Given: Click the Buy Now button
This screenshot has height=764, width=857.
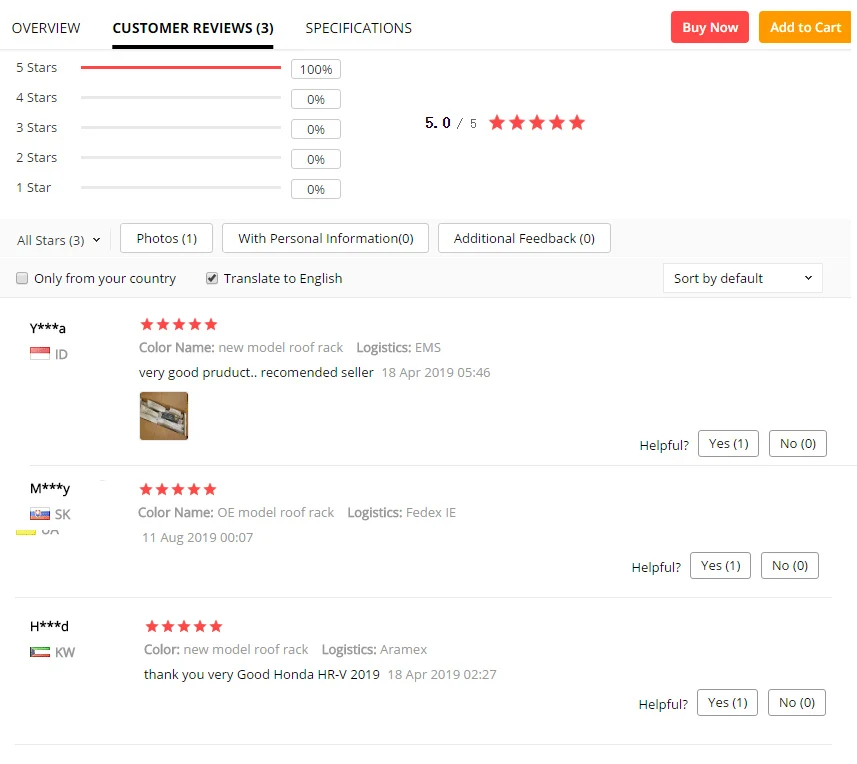Looking at the screenshot, I should point(709,27).
